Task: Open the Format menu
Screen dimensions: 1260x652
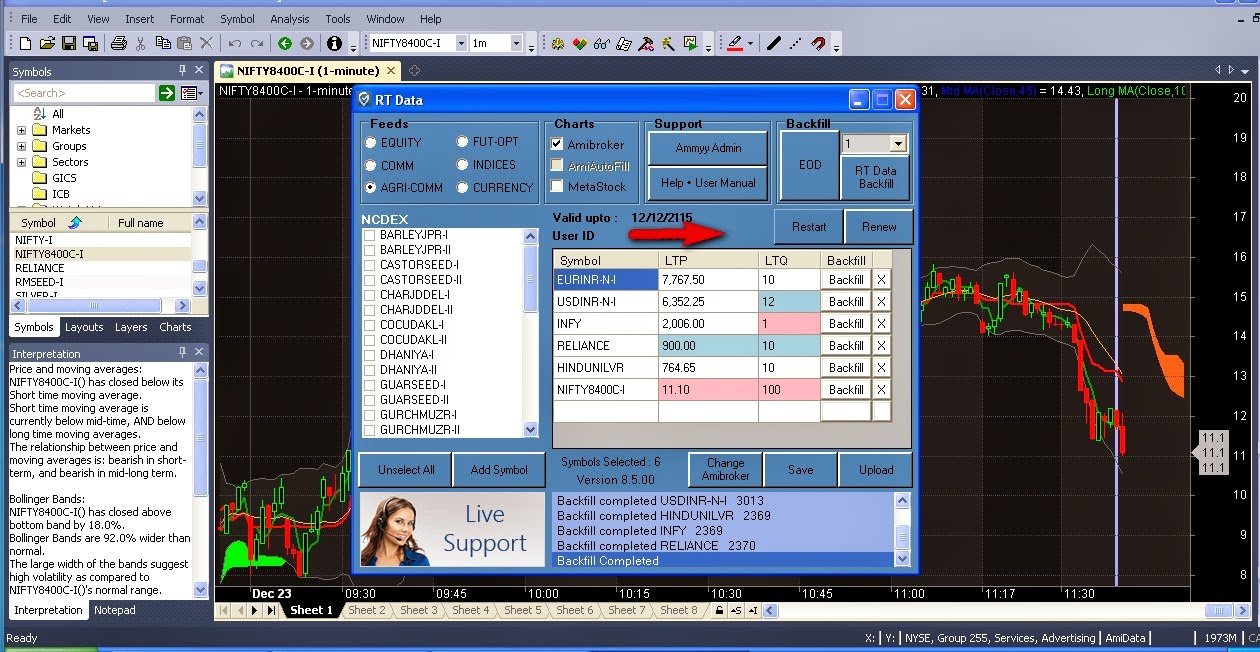Action: 187,19
